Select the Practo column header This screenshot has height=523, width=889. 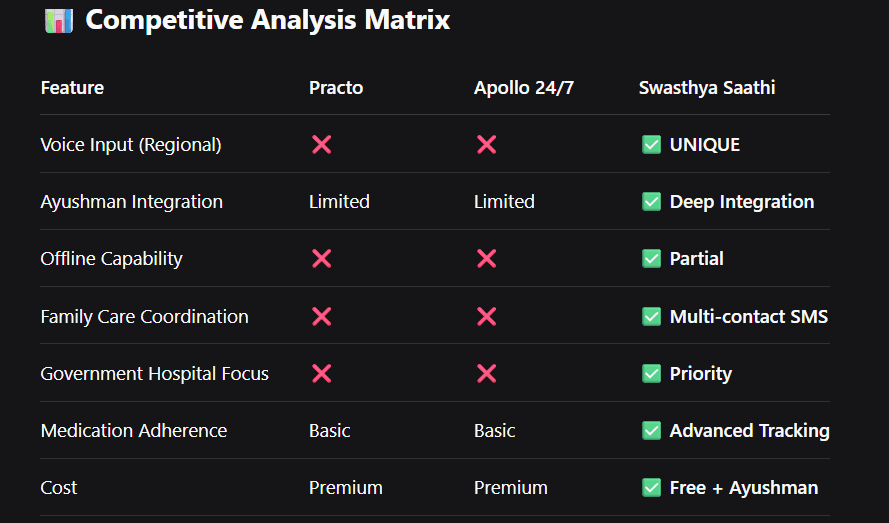tap(336, 88)
